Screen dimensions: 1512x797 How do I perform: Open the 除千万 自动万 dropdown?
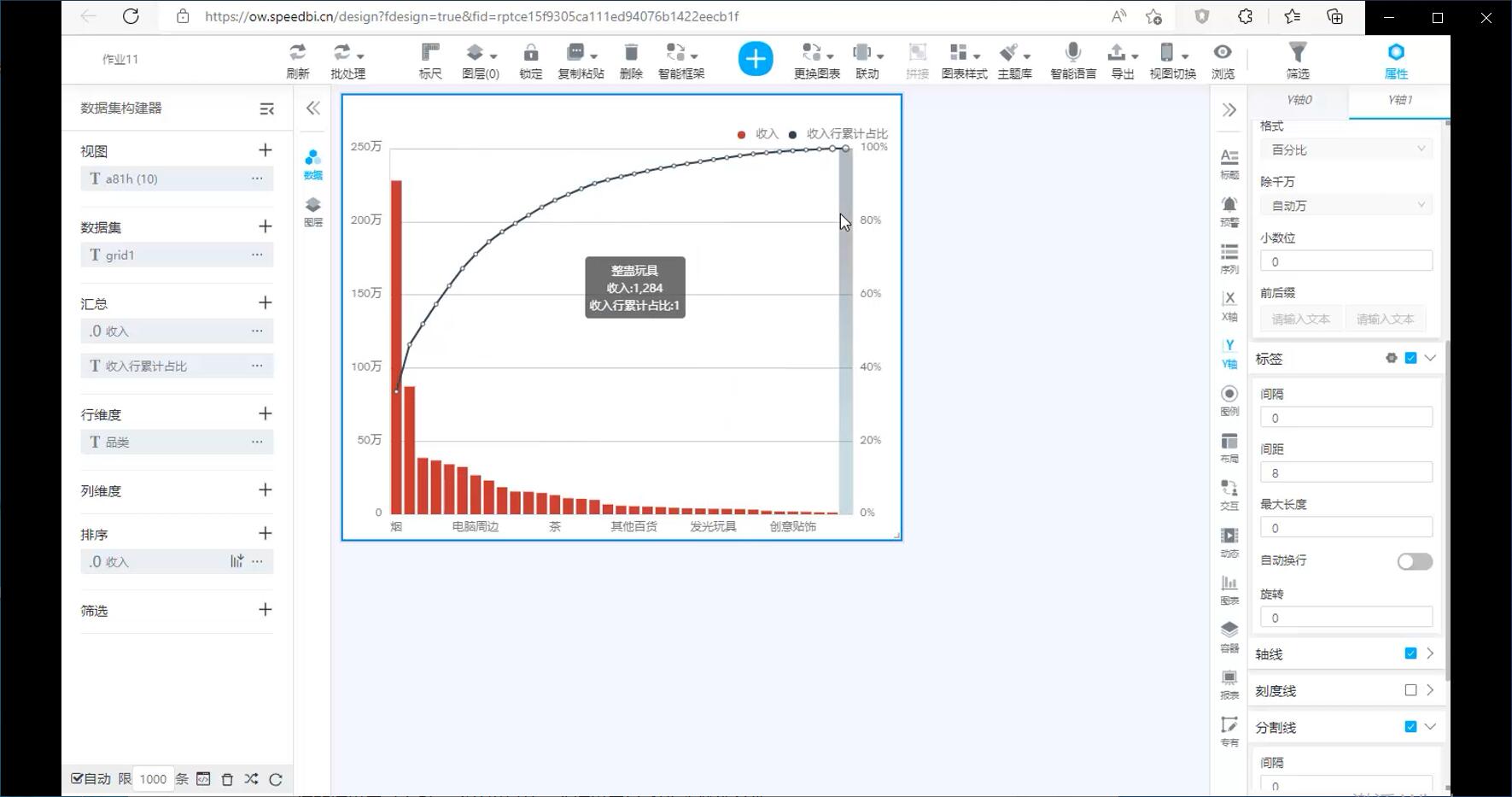click(1346, 206)
